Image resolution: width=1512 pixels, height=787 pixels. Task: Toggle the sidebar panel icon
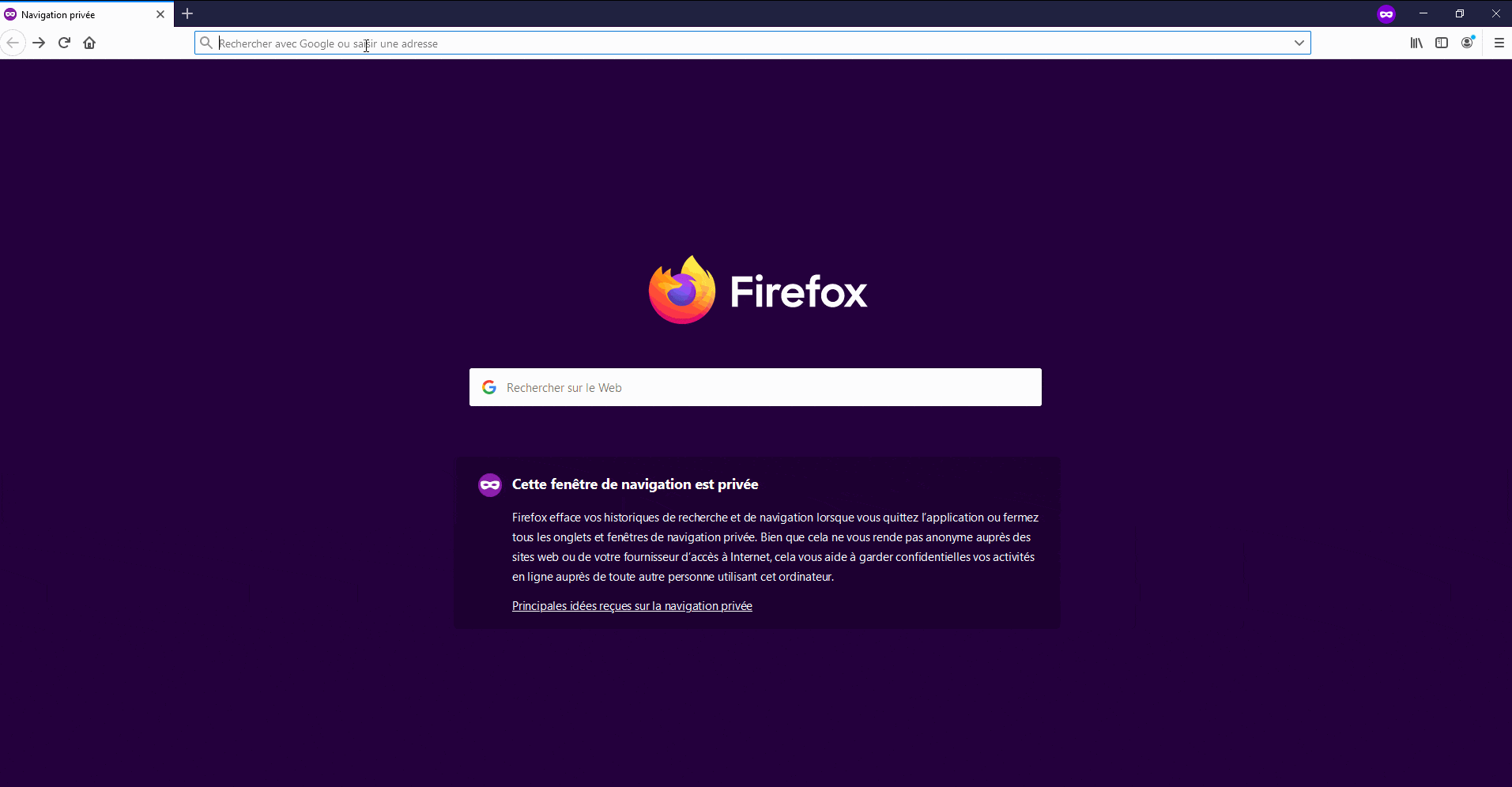(x=1442, y=43)
